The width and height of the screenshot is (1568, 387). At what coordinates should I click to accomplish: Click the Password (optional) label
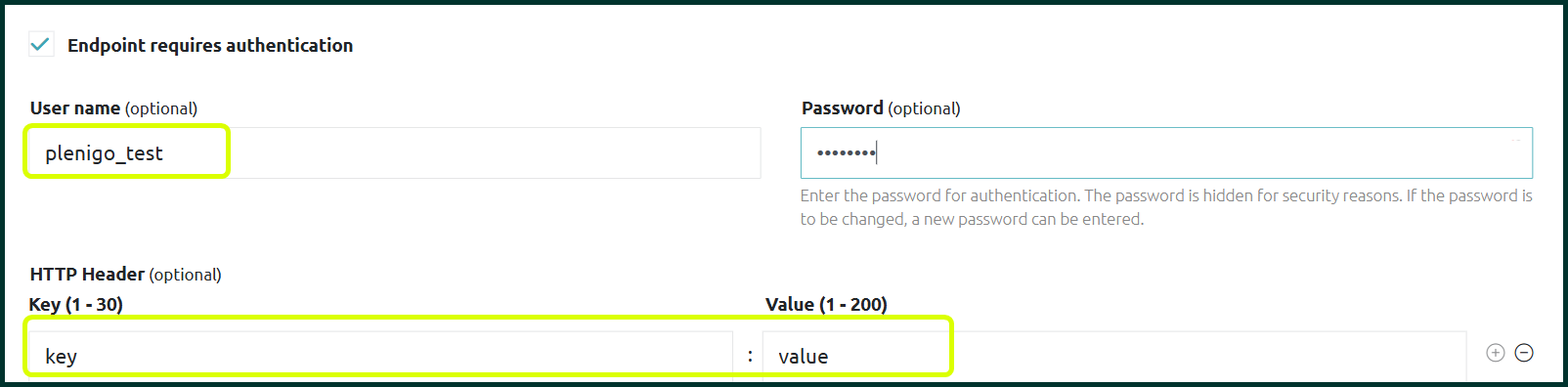tap(881, 108)
